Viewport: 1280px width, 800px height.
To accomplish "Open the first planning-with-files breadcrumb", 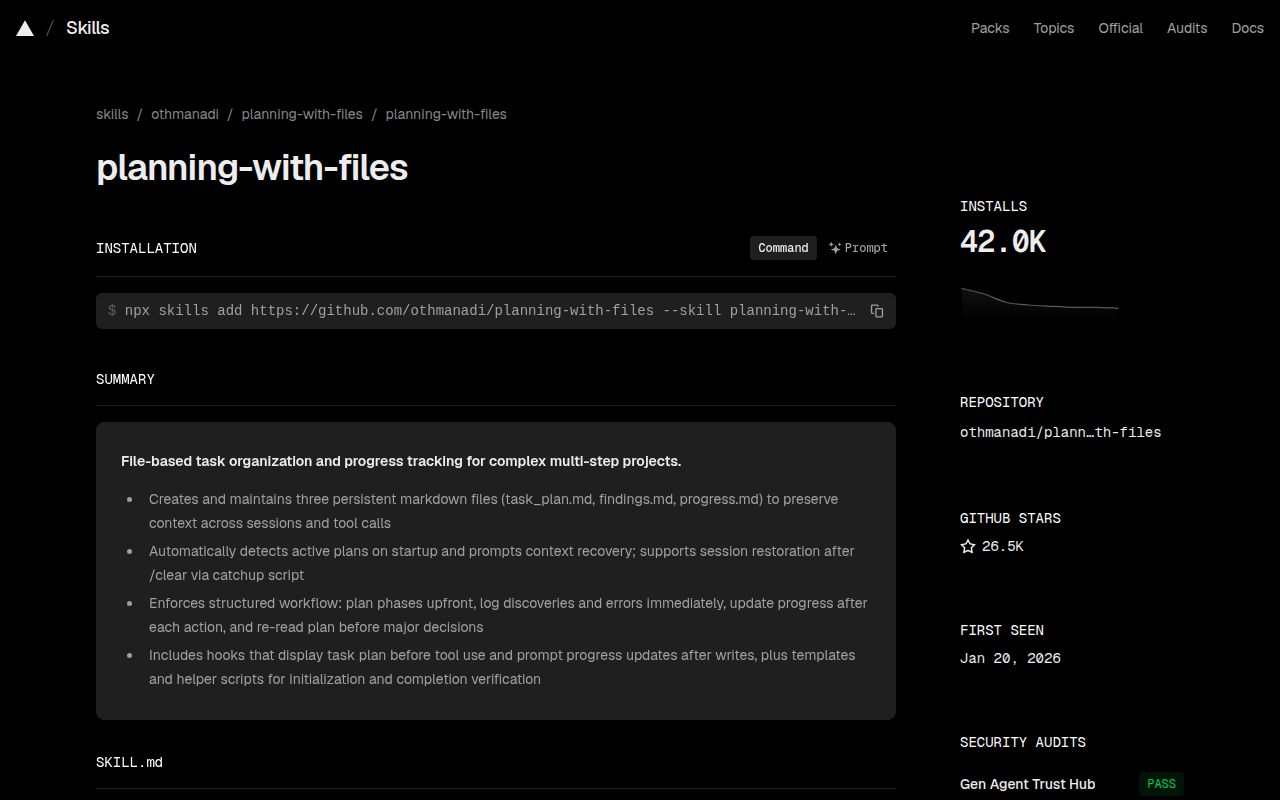I will (302, 114).
